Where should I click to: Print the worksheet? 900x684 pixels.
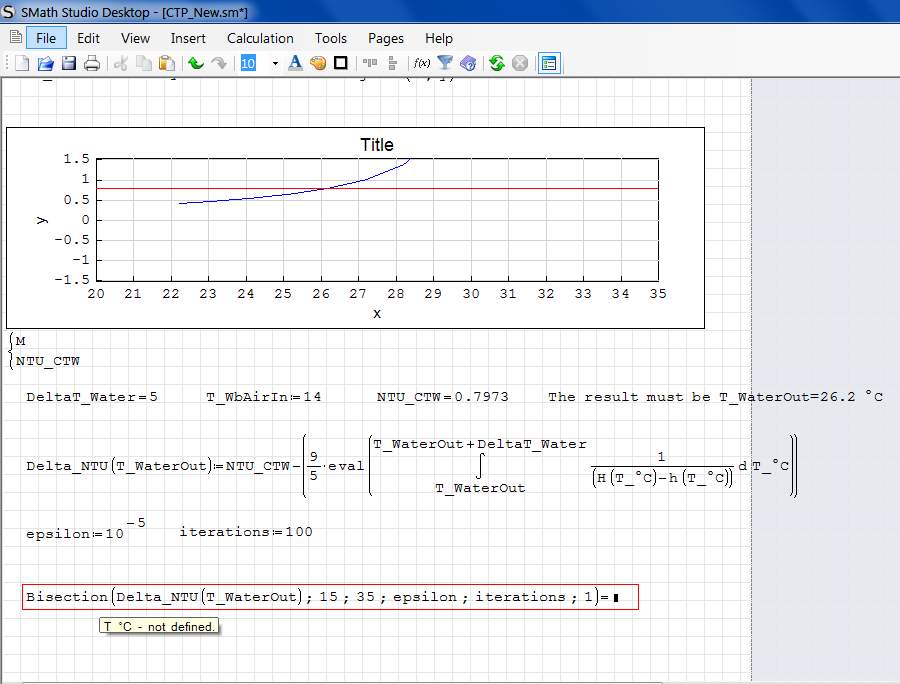92,63
